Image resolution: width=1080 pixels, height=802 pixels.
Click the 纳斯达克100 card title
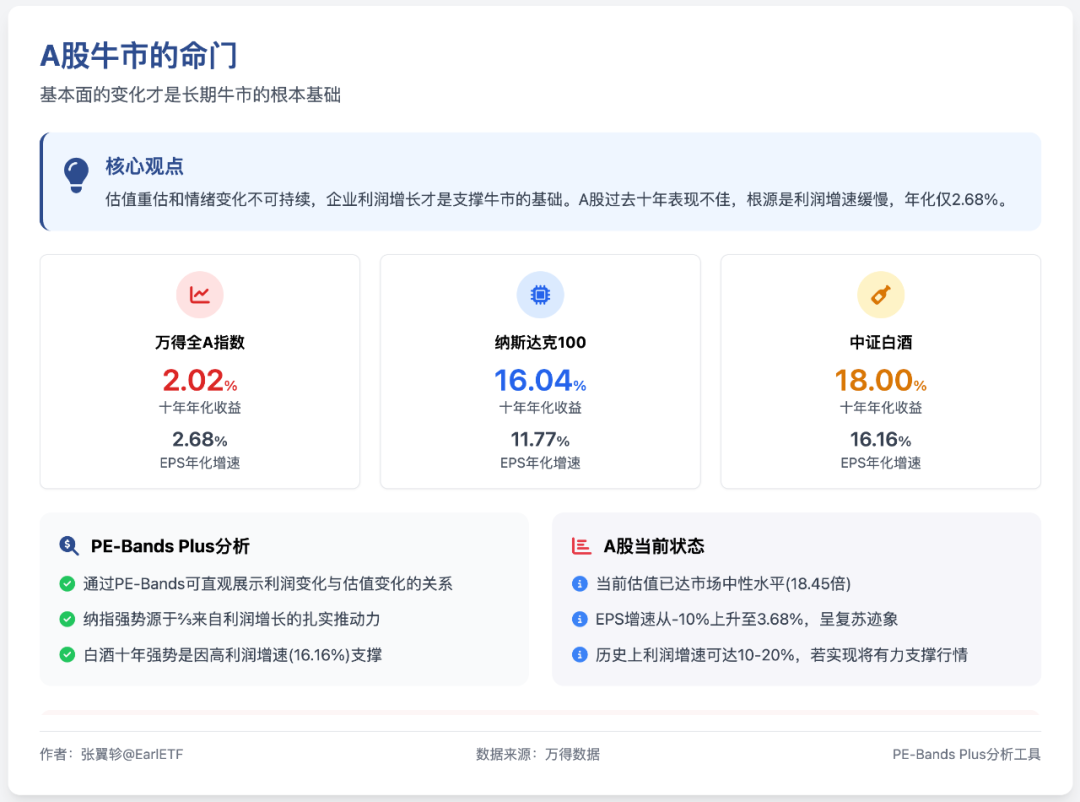coord(540,342)
